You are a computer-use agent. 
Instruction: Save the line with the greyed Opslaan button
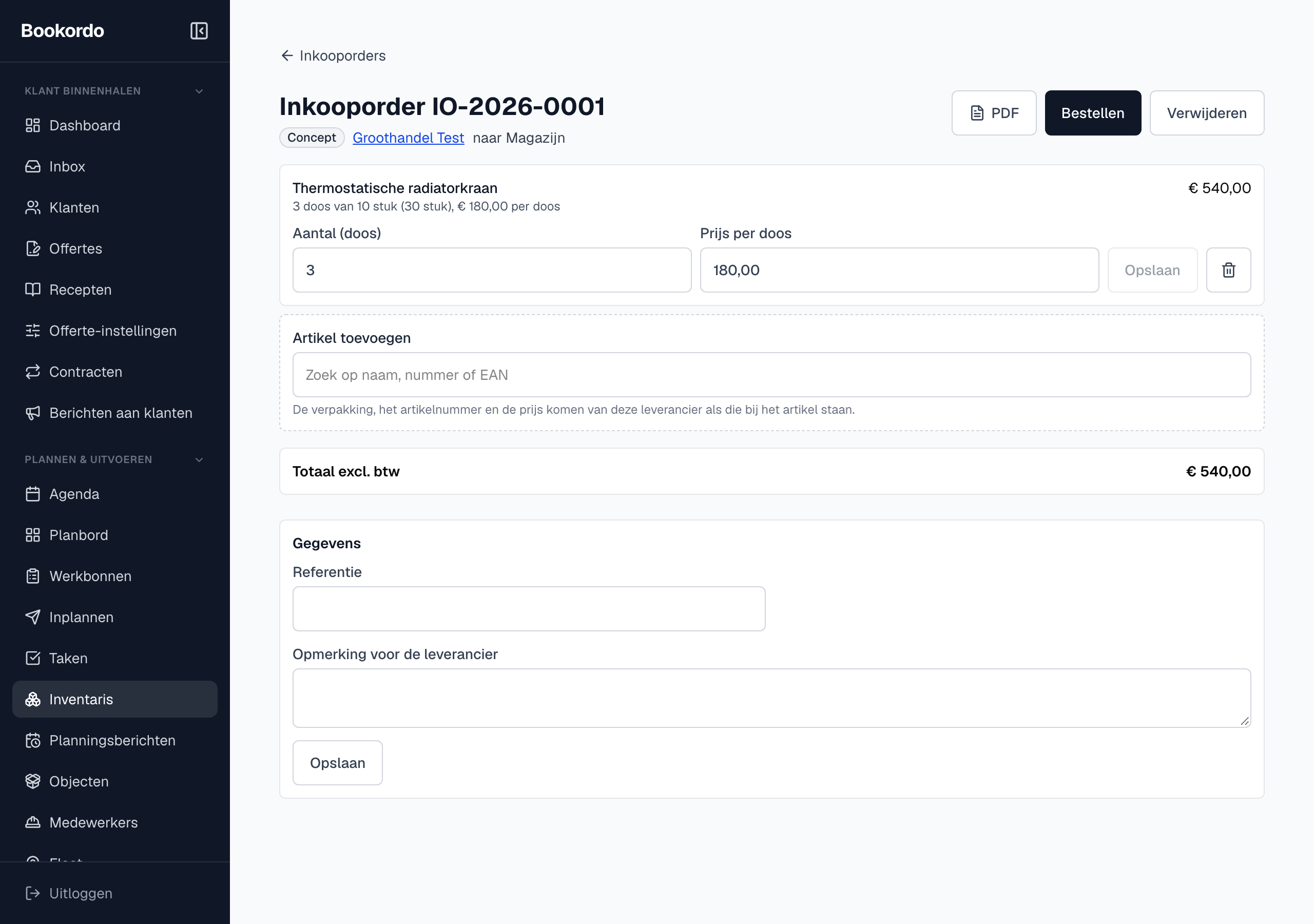coord(1152,270)
